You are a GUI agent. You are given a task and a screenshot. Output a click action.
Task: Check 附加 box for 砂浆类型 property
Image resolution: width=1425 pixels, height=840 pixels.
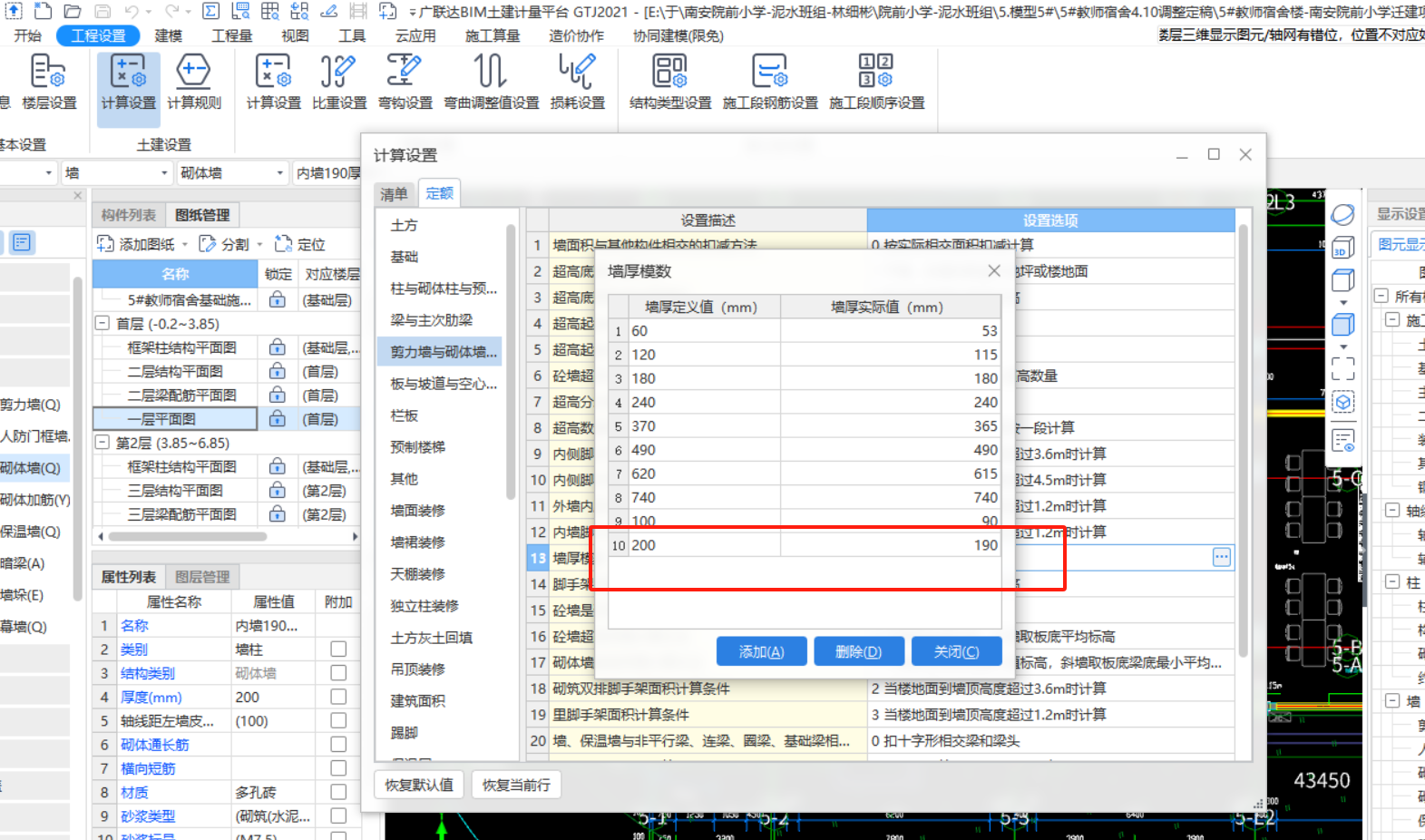pyautogui.click(x=338, y=816)
